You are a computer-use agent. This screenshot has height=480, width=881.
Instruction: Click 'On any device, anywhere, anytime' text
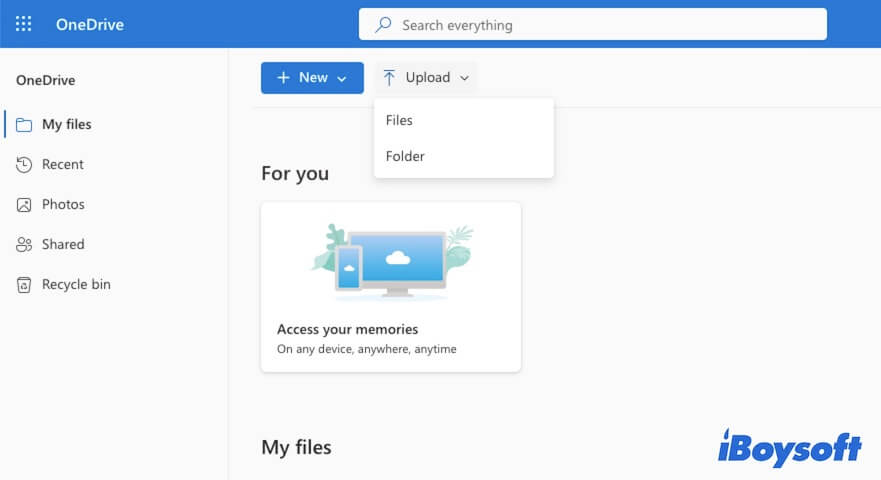[x=366, y=349]
